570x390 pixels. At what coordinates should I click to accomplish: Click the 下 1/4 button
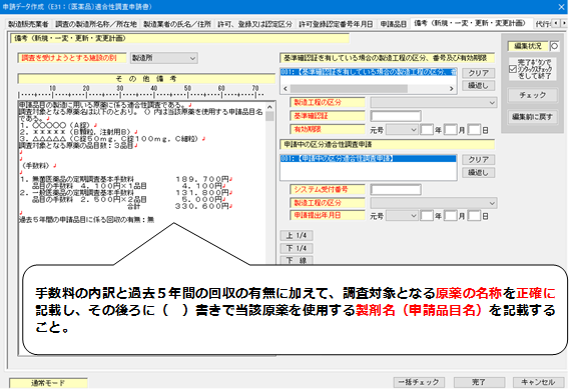pyautogui.click(x=296, y=248)
